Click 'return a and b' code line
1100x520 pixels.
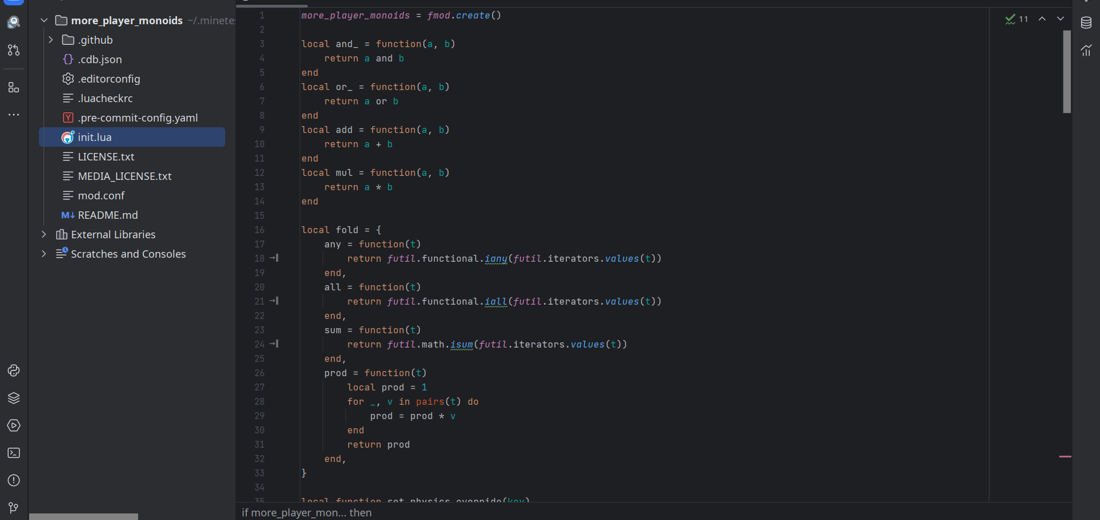click(x=364, y=58)
